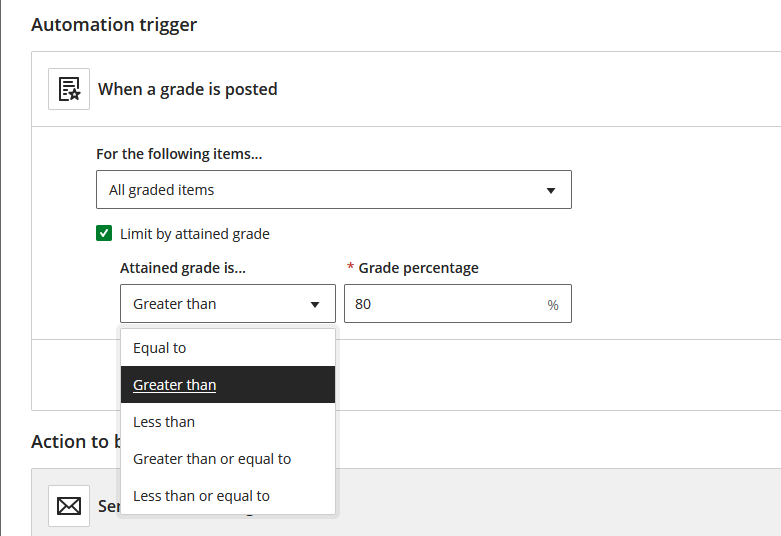This screenshot has height=536, width=781.
Task: Click the grade posted trigger icon
Action: coord(69,89)
